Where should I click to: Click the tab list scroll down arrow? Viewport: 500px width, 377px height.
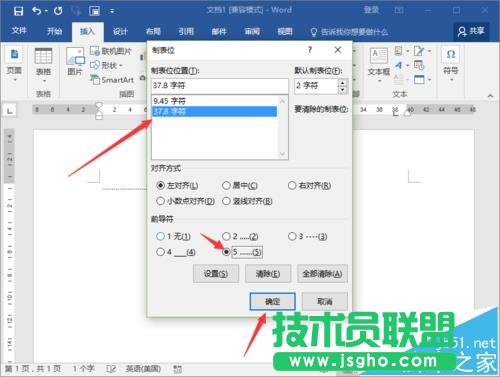coord(282,154)
